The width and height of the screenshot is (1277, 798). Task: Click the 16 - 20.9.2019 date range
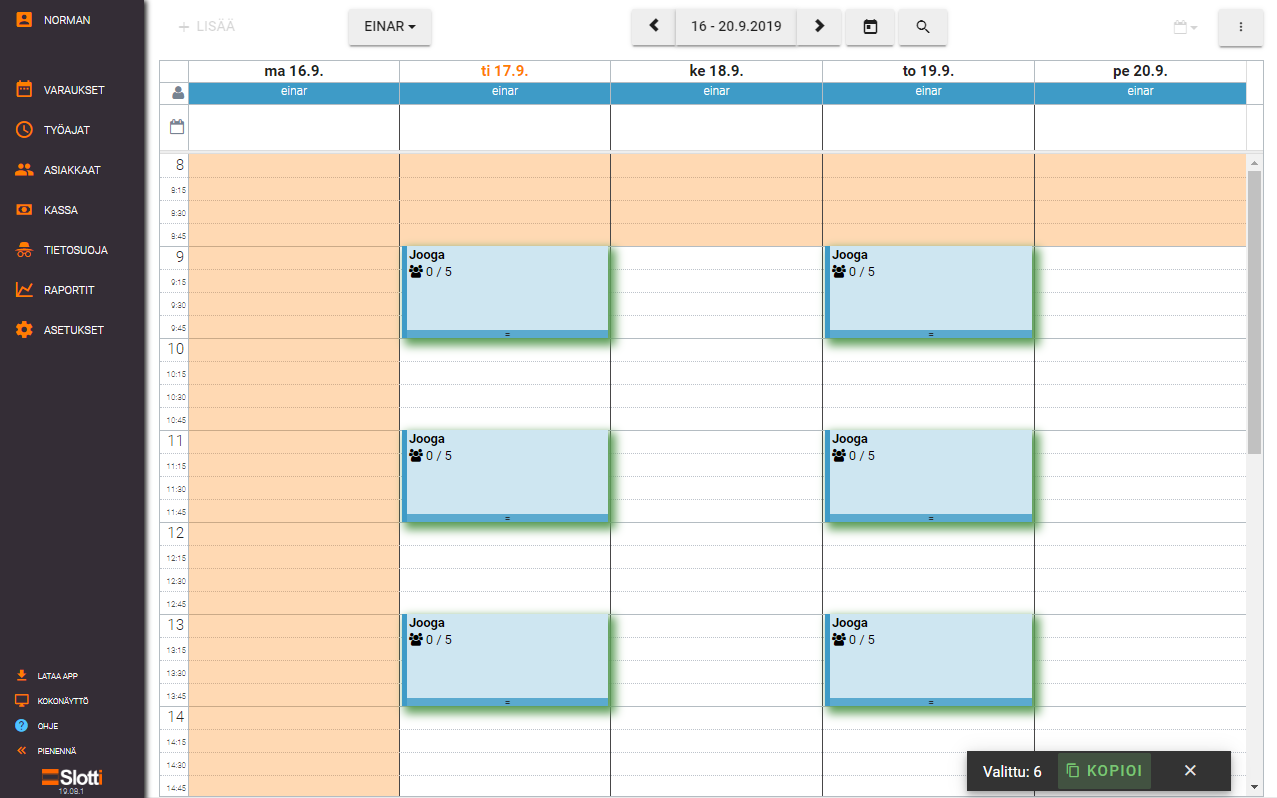pyautogui.click(x=736, y=27)
